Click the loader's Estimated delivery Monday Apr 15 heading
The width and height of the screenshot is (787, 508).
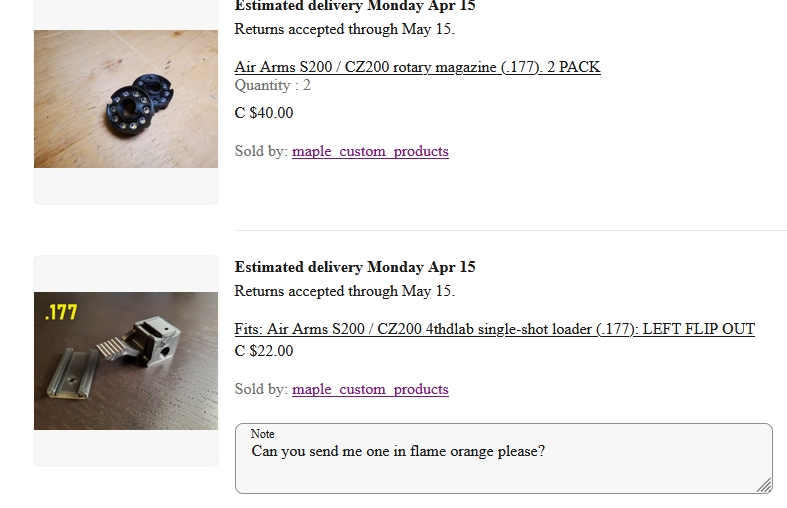click(x=355, y=267)
